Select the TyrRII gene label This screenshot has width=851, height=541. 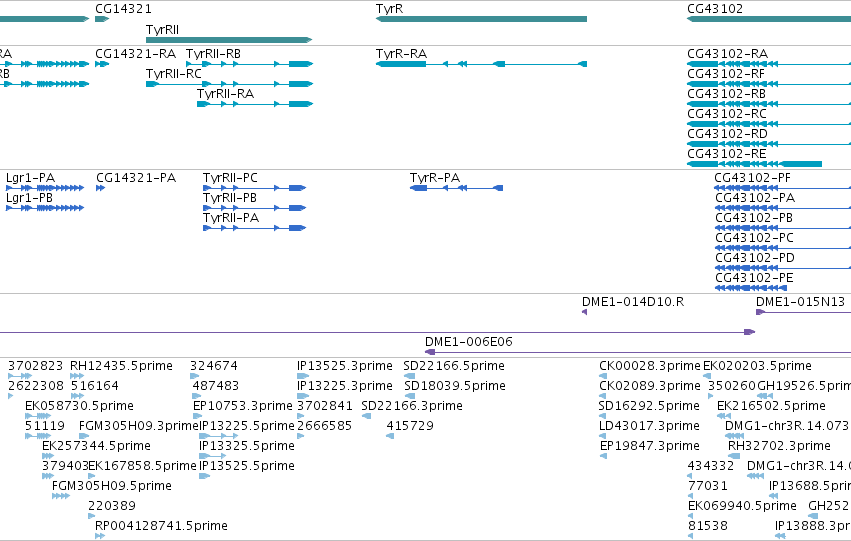coord(162,30)
